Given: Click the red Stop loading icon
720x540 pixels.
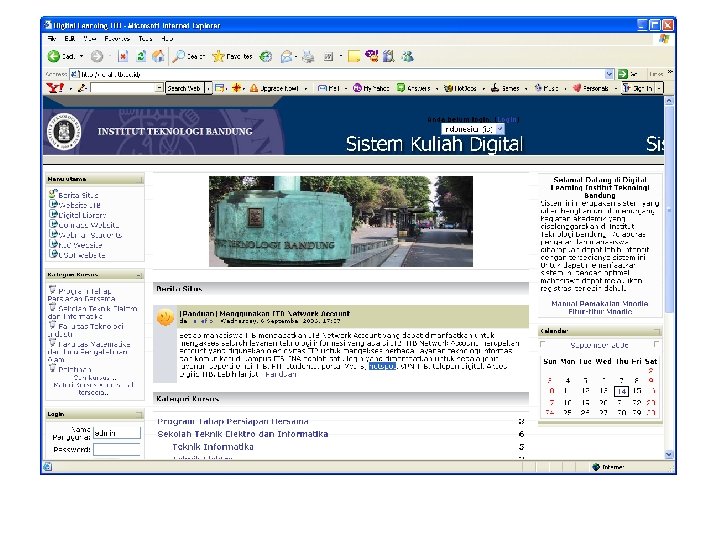Looking at the screenshot, I should coord(123,56).
